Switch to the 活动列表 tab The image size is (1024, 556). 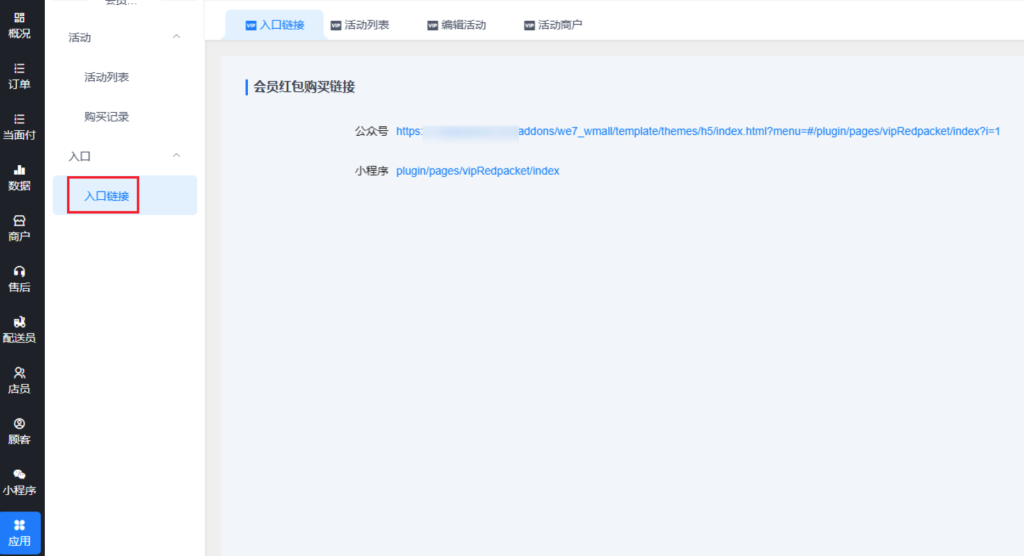[359, 25]
